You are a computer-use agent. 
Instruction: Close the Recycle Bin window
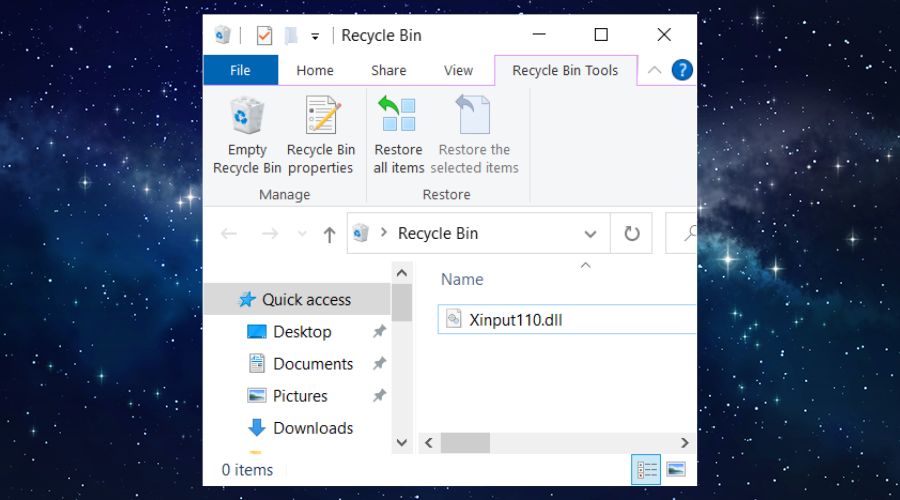point(664,34)
